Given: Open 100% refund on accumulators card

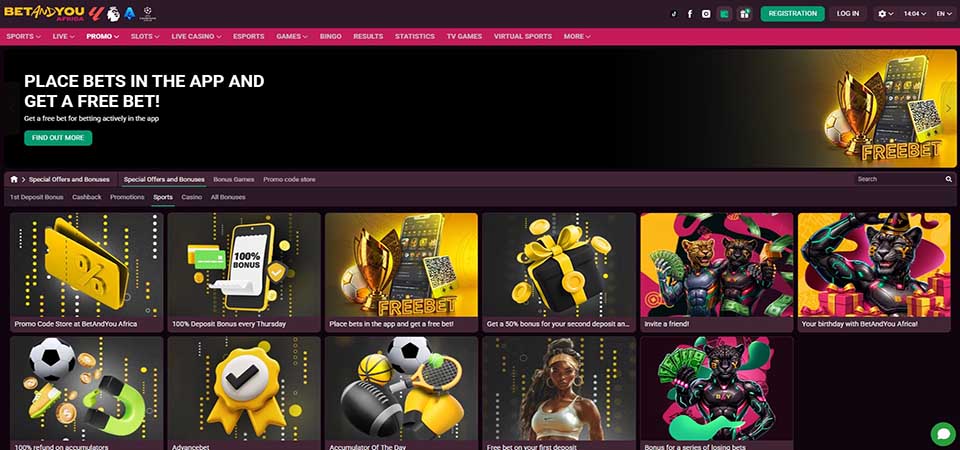Looking at the screenshot, I should (87, 393).
